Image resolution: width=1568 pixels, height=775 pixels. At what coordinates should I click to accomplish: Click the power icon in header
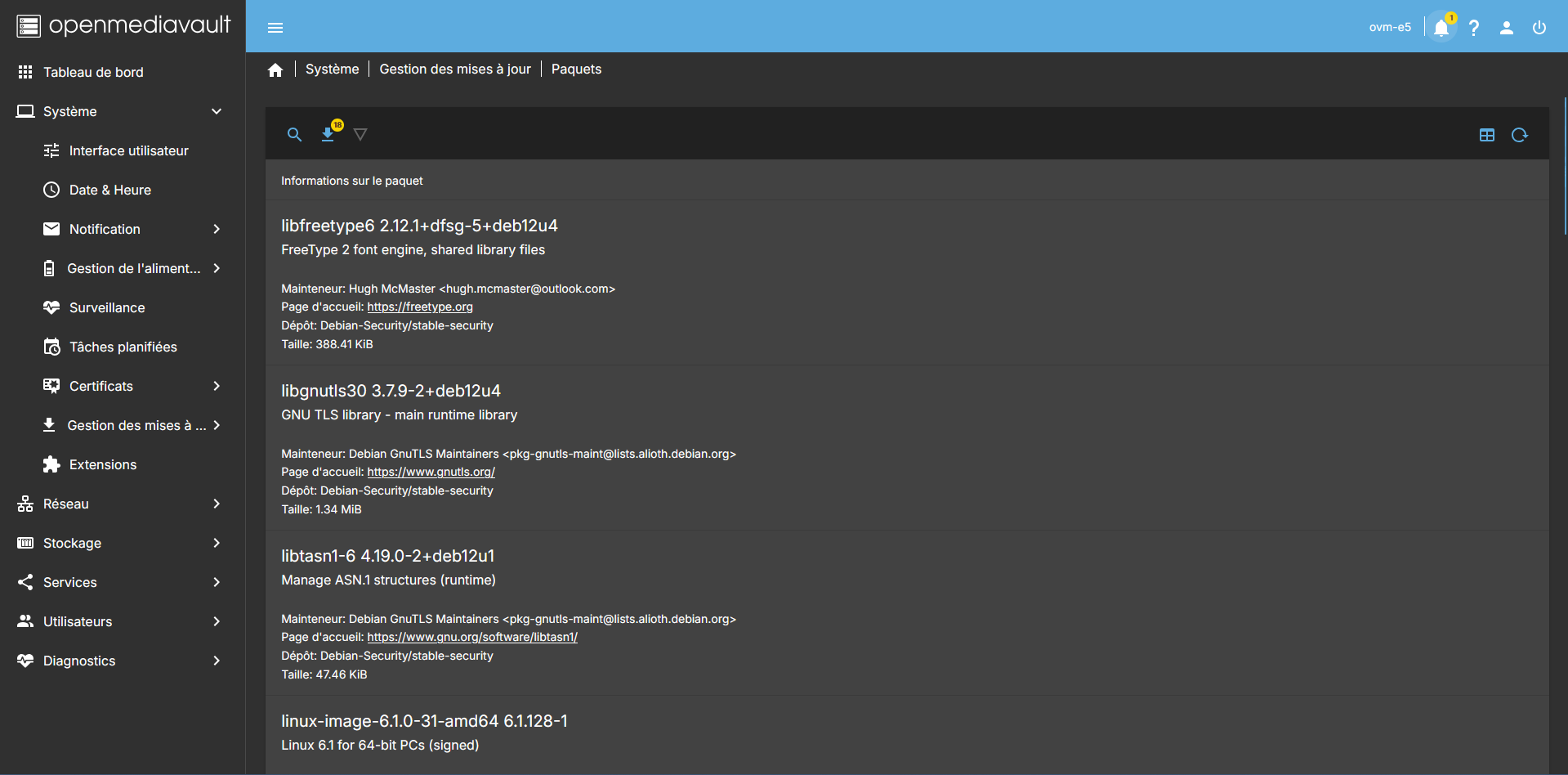[x=1539, y=28]
